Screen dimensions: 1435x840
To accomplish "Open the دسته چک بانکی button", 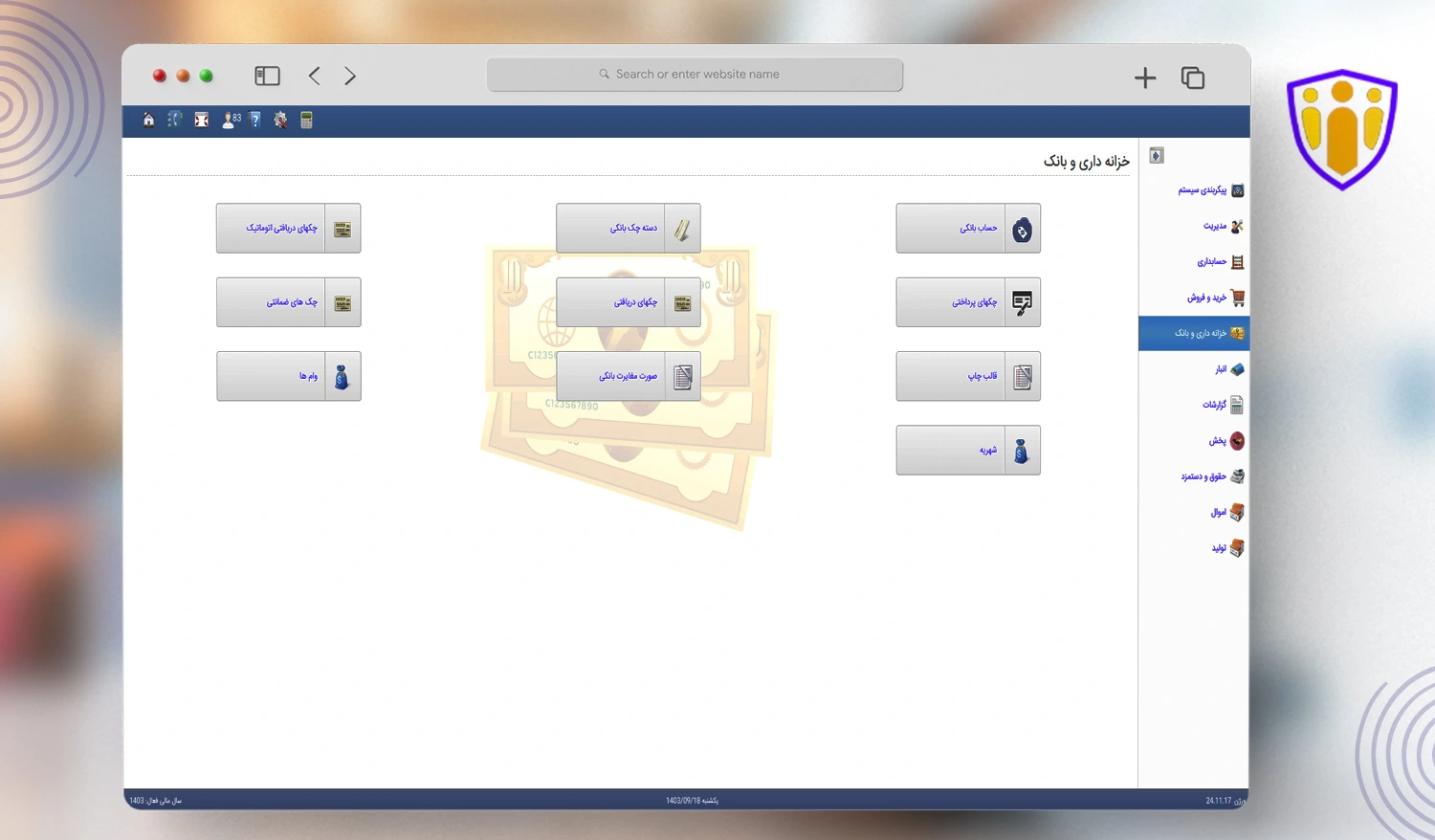I will (629, 229).
